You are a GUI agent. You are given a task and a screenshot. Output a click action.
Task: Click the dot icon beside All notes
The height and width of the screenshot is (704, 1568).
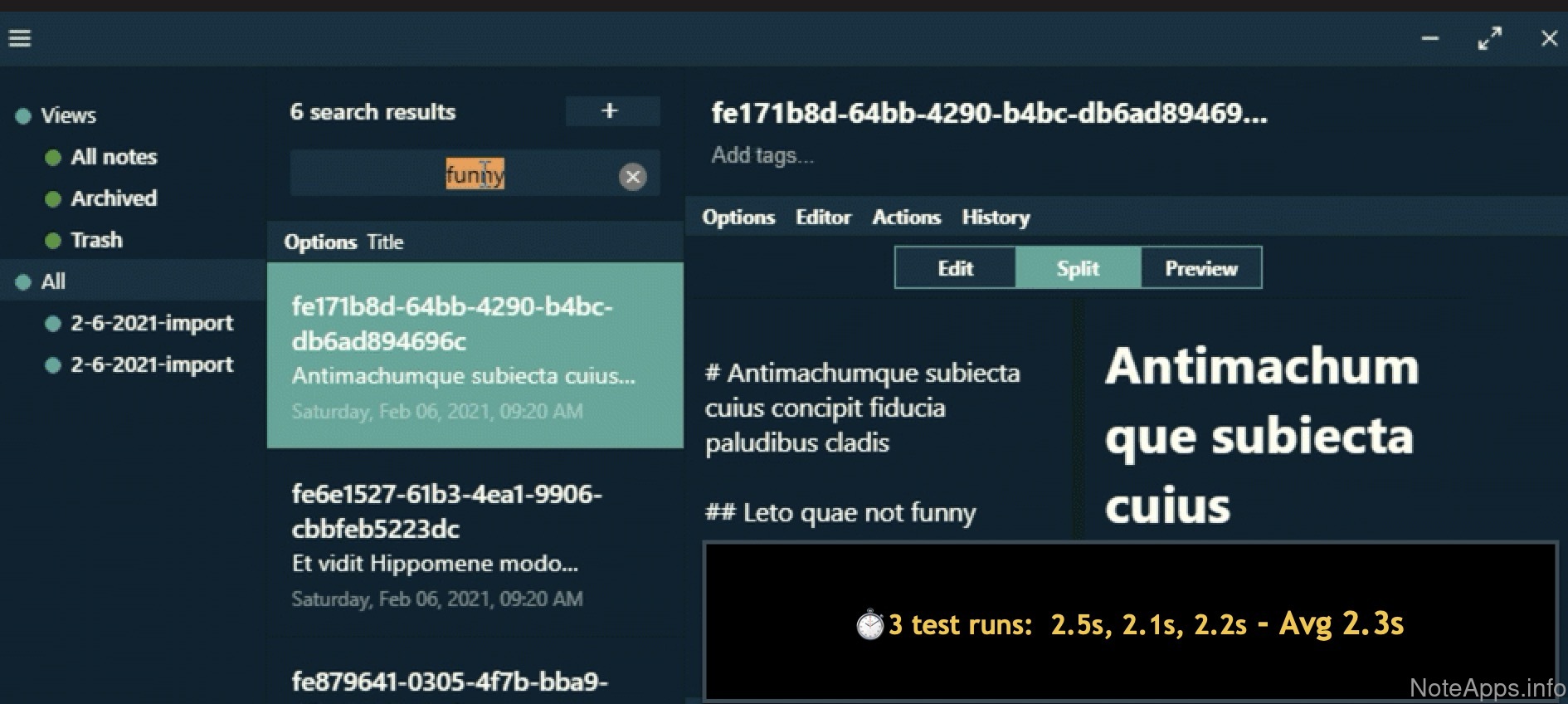(x=53, y=158)
